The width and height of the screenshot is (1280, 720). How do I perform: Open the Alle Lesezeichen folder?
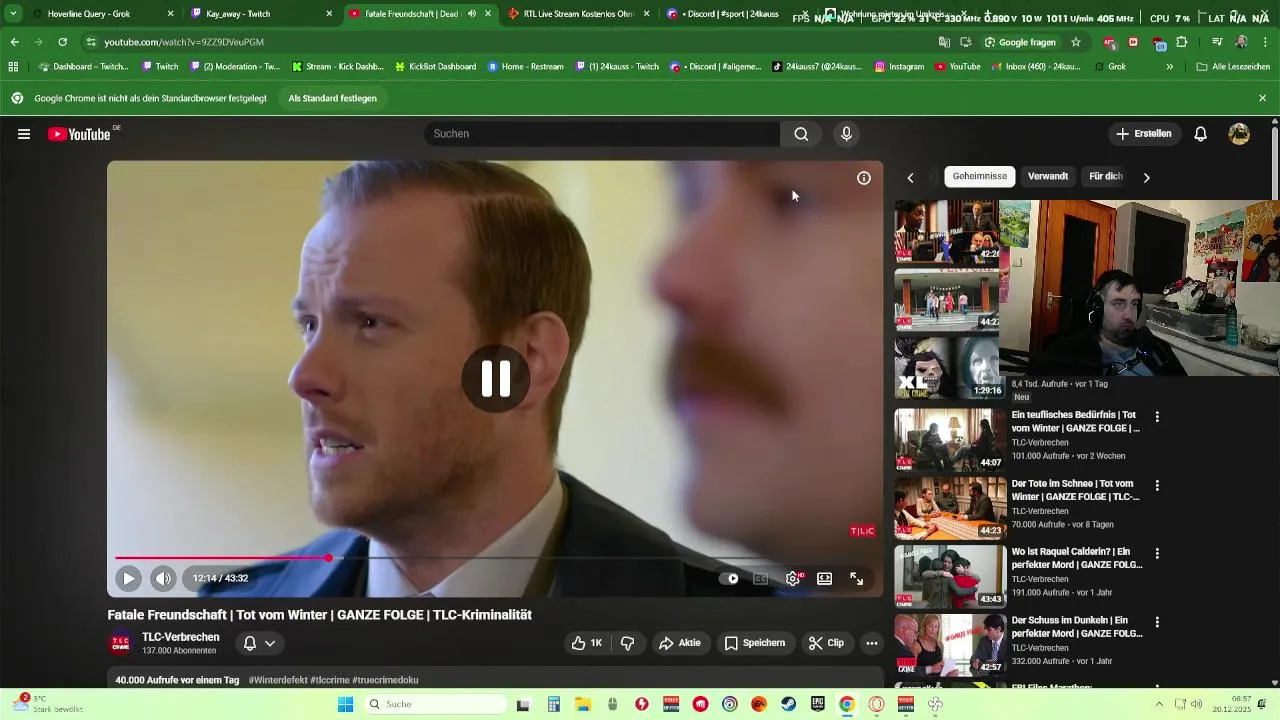[1233, 67]
